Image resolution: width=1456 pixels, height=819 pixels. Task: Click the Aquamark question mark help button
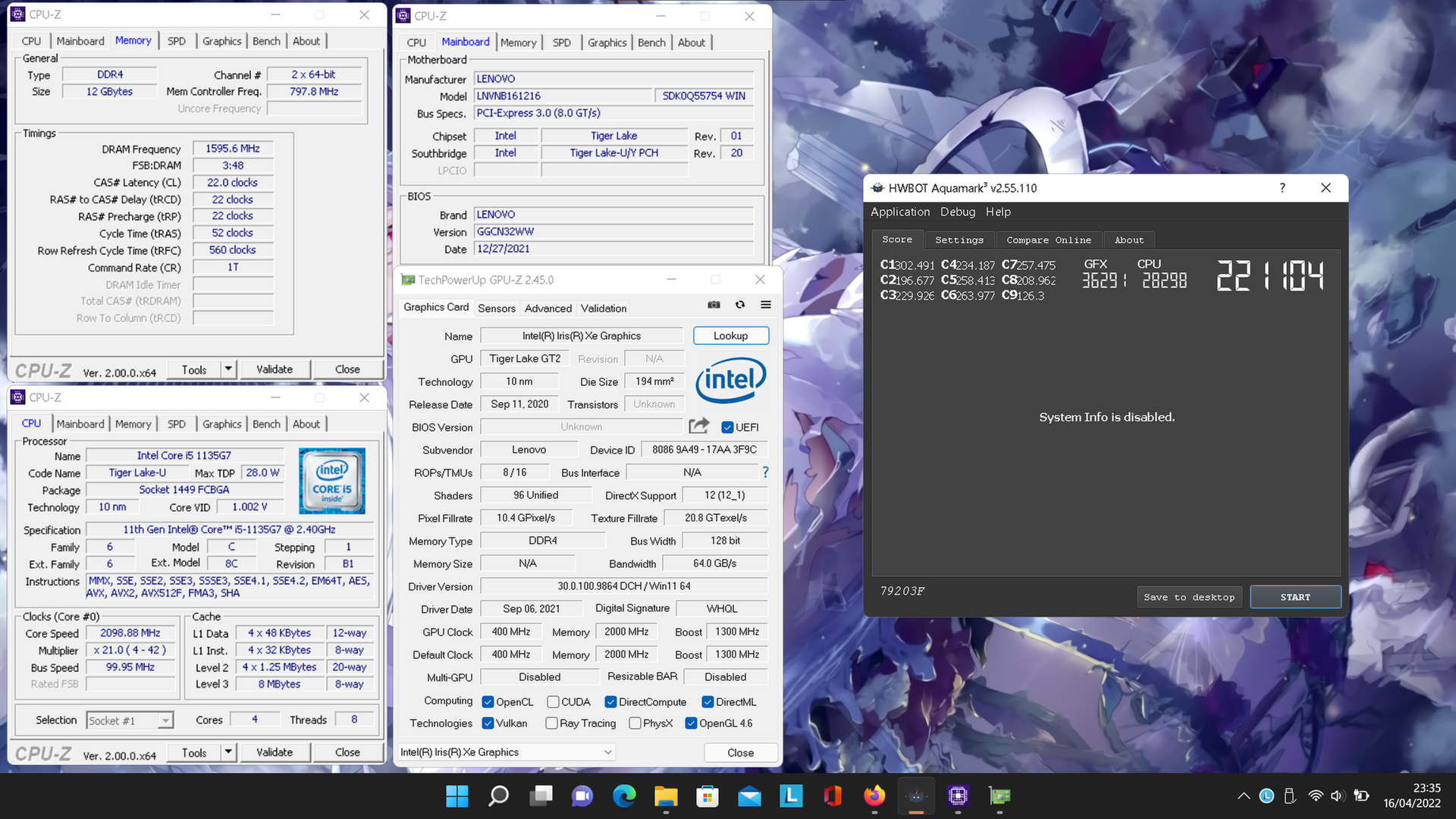tap(1282, 188)
